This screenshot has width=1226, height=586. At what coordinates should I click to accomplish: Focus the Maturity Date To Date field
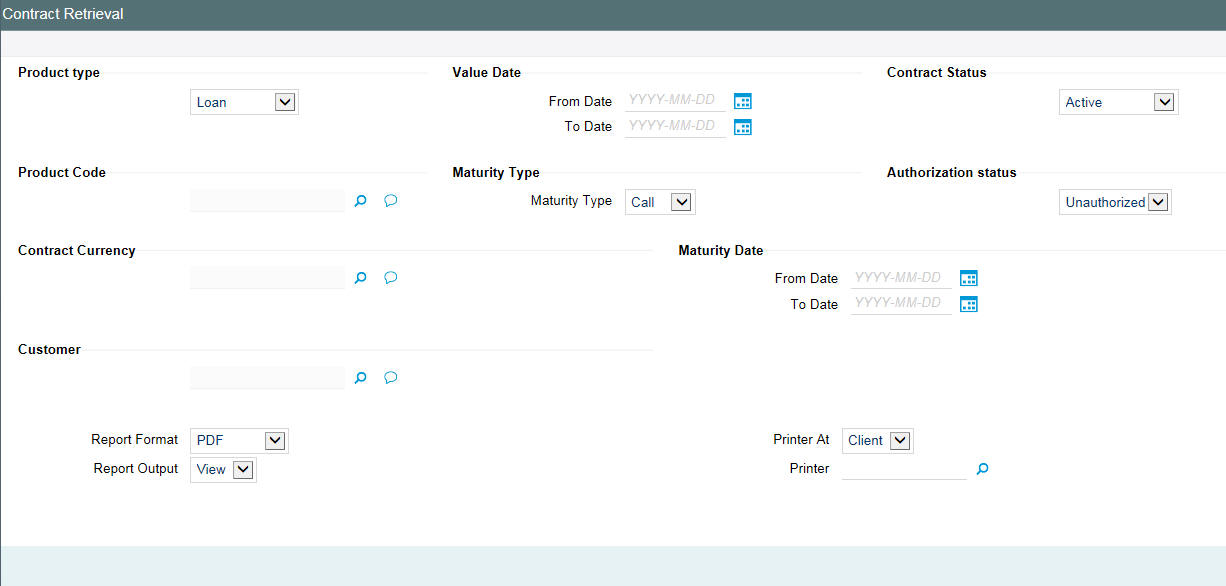(x=901, y=303)
